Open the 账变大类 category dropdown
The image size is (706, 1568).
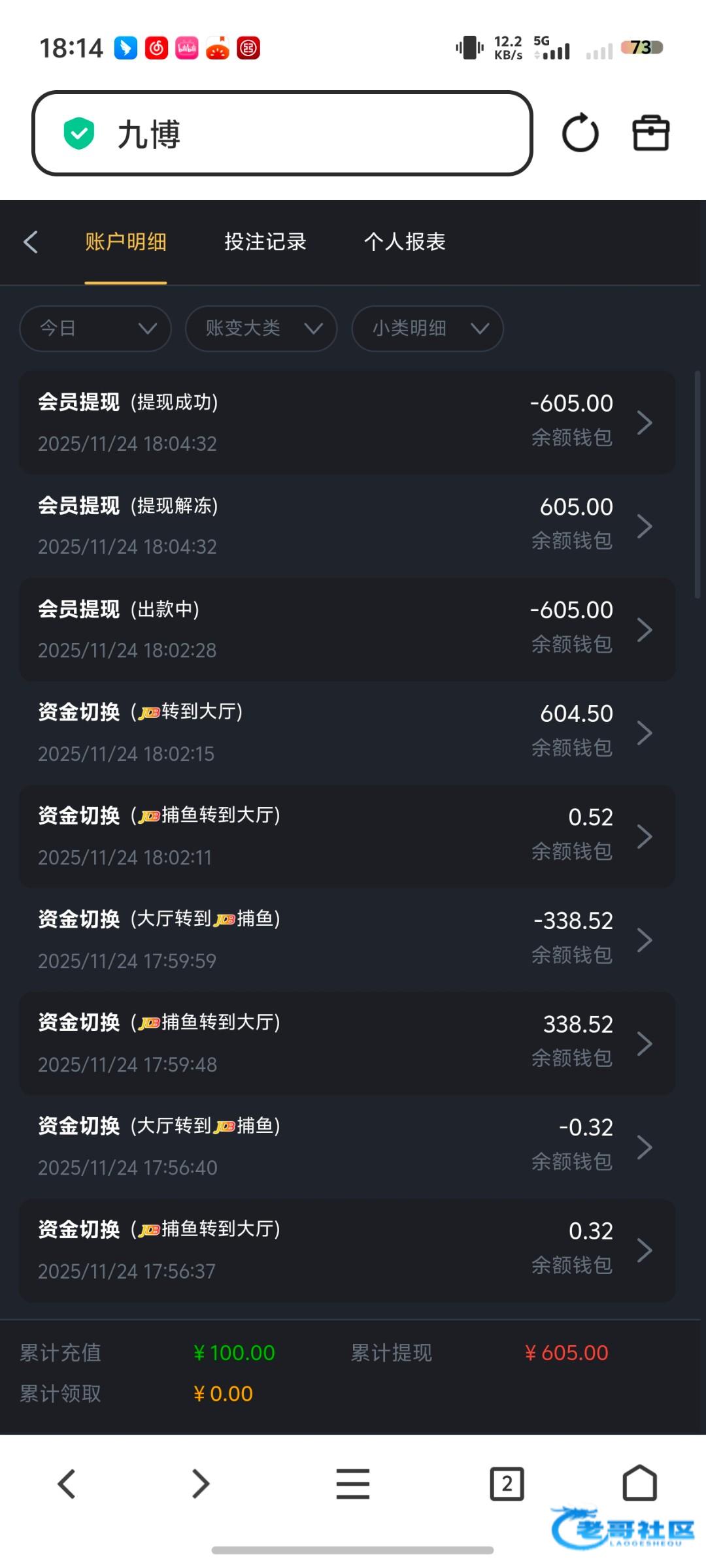point(261,328)
